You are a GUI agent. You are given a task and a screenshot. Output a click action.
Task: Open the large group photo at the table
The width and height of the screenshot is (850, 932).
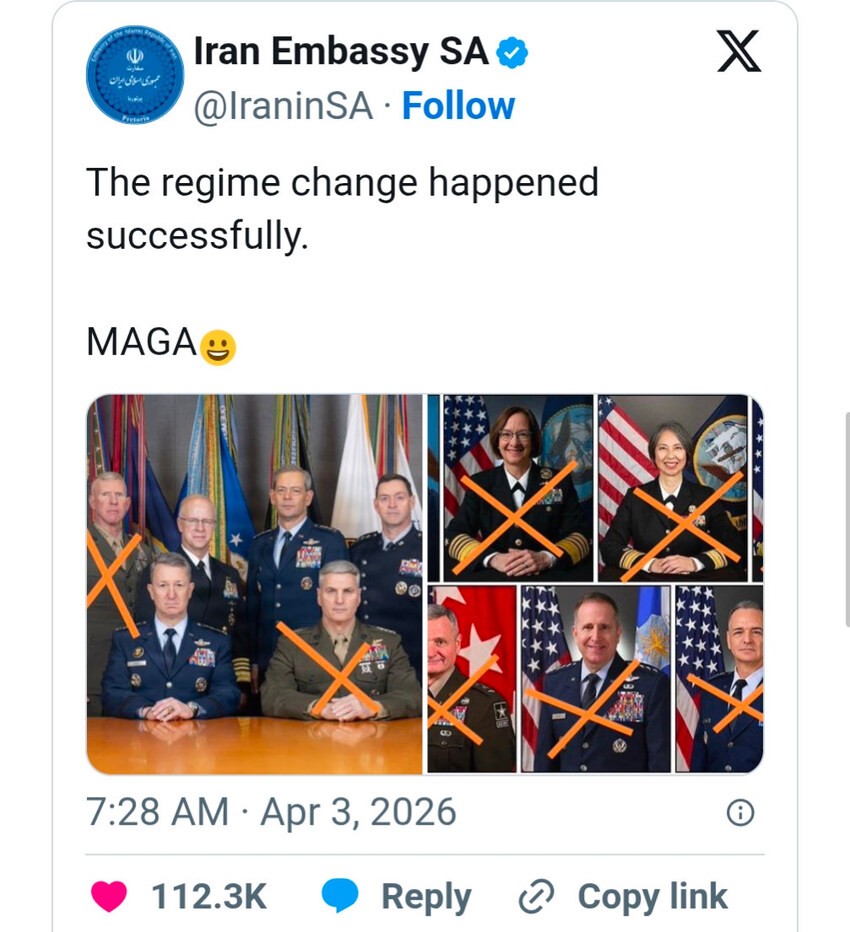[x=255, y=584]
